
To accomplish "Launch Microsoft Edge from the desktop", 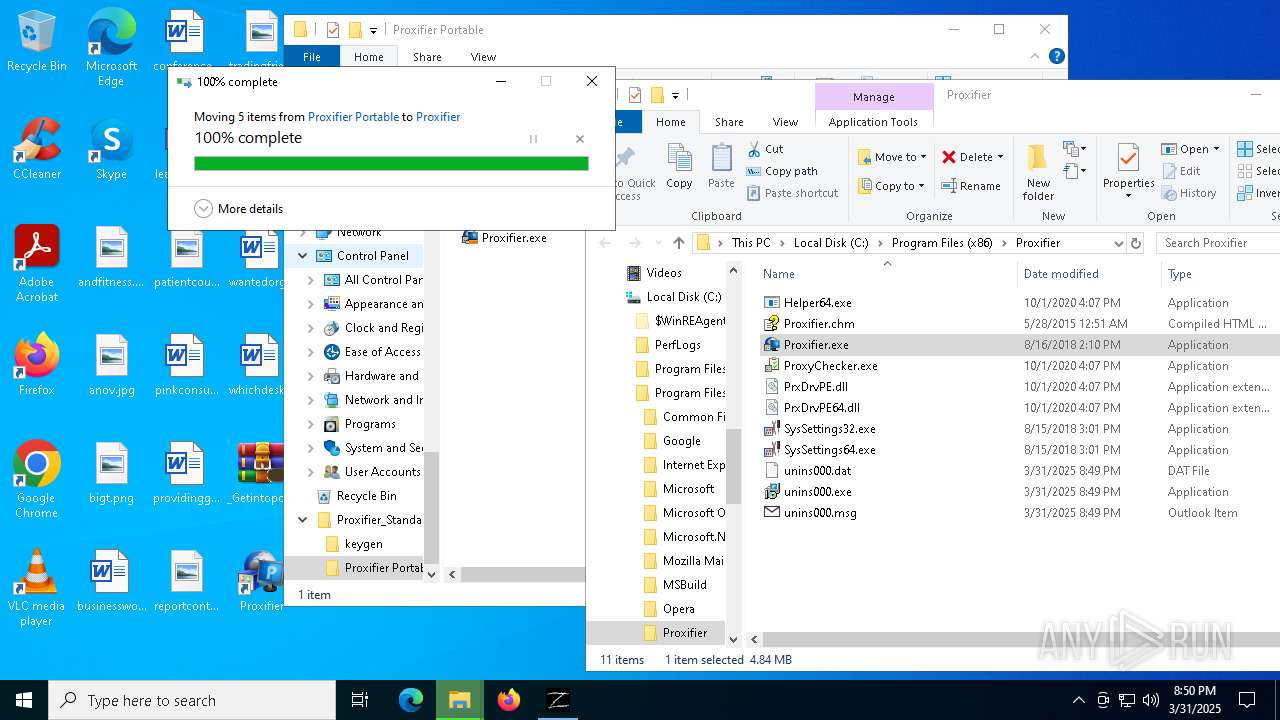I will (x=111, y=48).
